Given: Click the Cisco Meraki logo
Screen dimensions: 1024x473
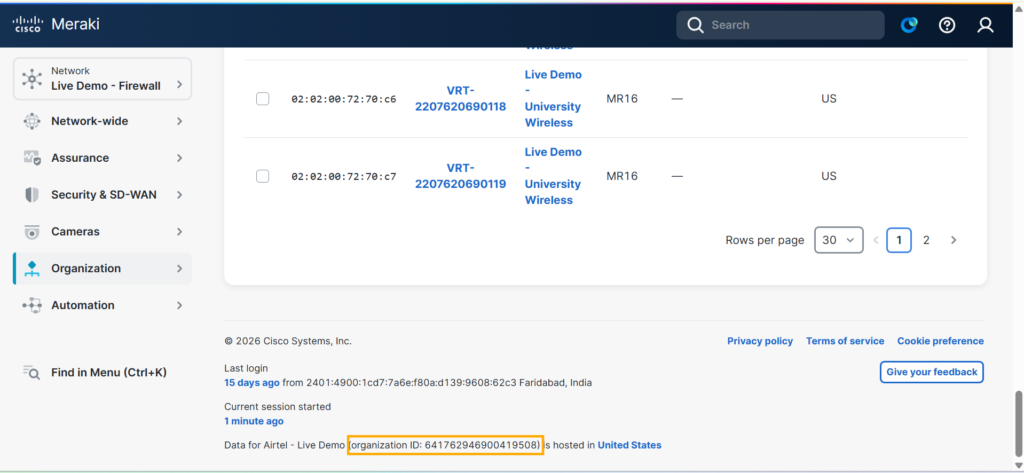Looking at the screenshot, I should click(56, 25).
